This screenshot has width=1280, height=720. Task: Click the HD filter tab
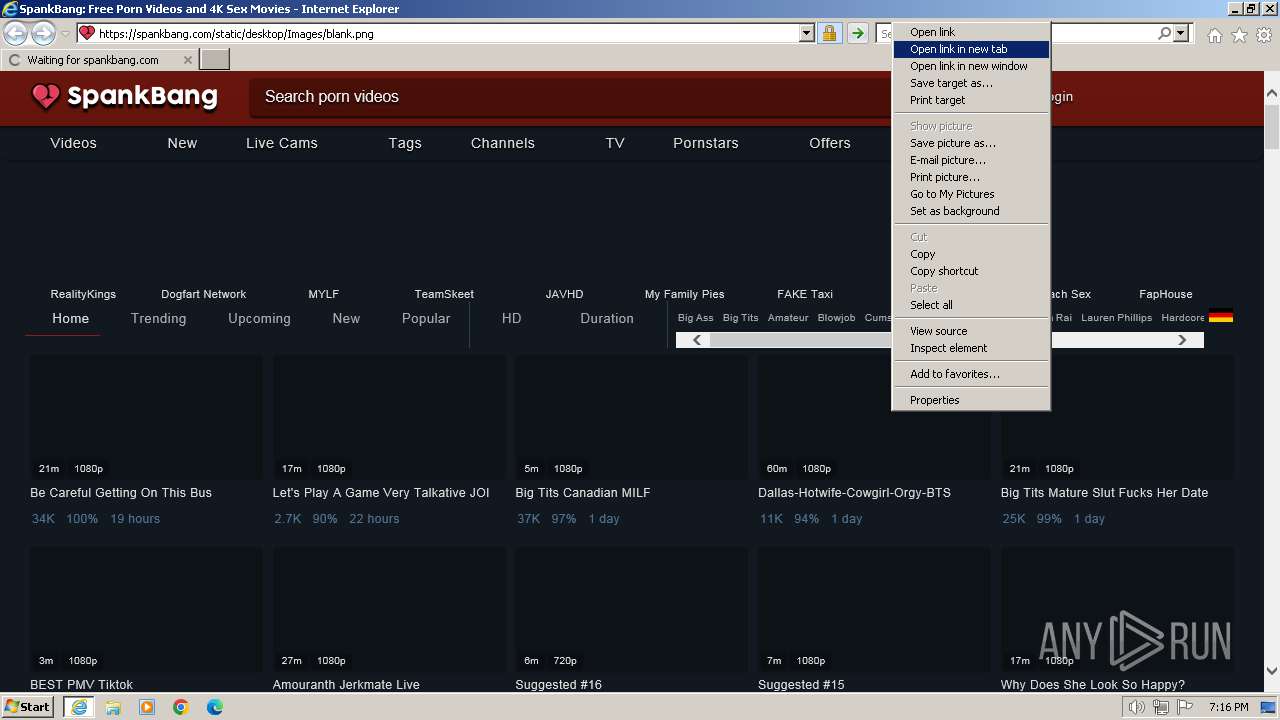511,318
